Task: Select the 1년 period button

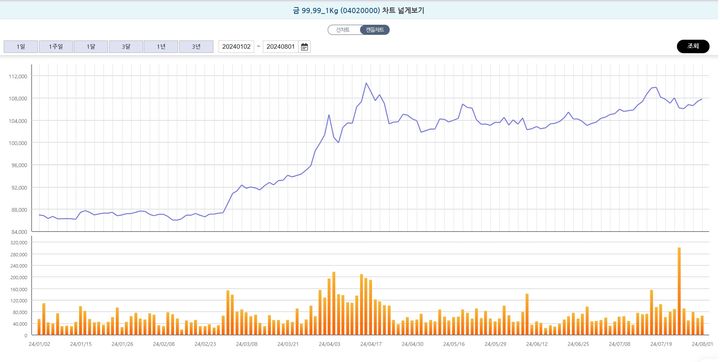Action: pyautogui.click(x=161, y=47)
